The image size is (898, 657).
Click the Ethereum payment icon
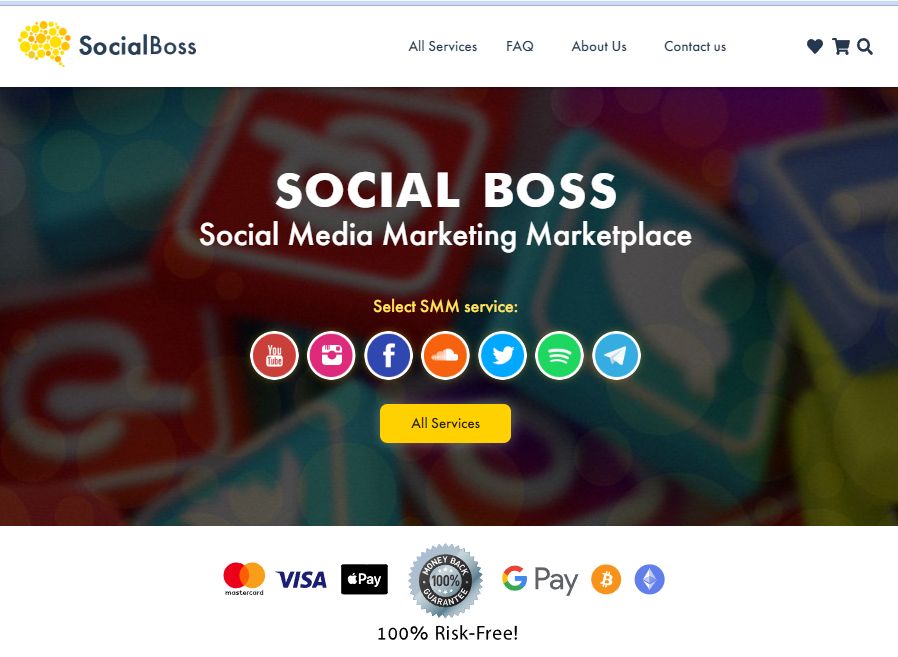coord(649,579)
